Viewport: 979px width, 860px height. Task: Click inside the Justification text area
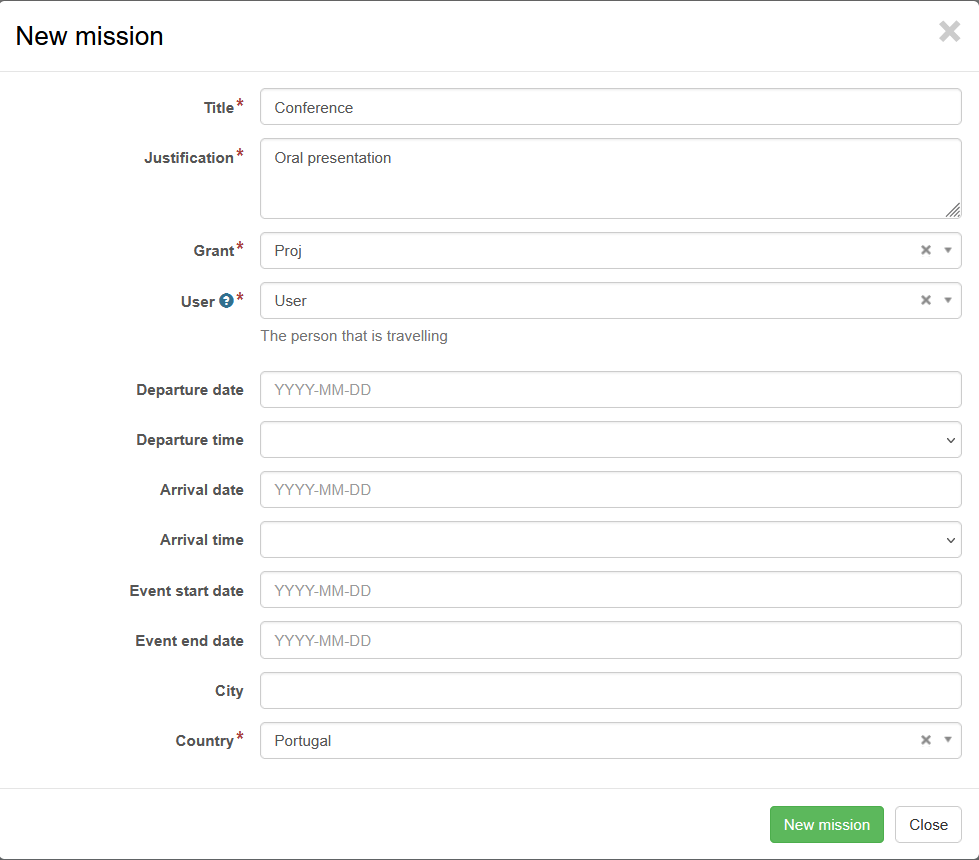click(x=600, y=180)
